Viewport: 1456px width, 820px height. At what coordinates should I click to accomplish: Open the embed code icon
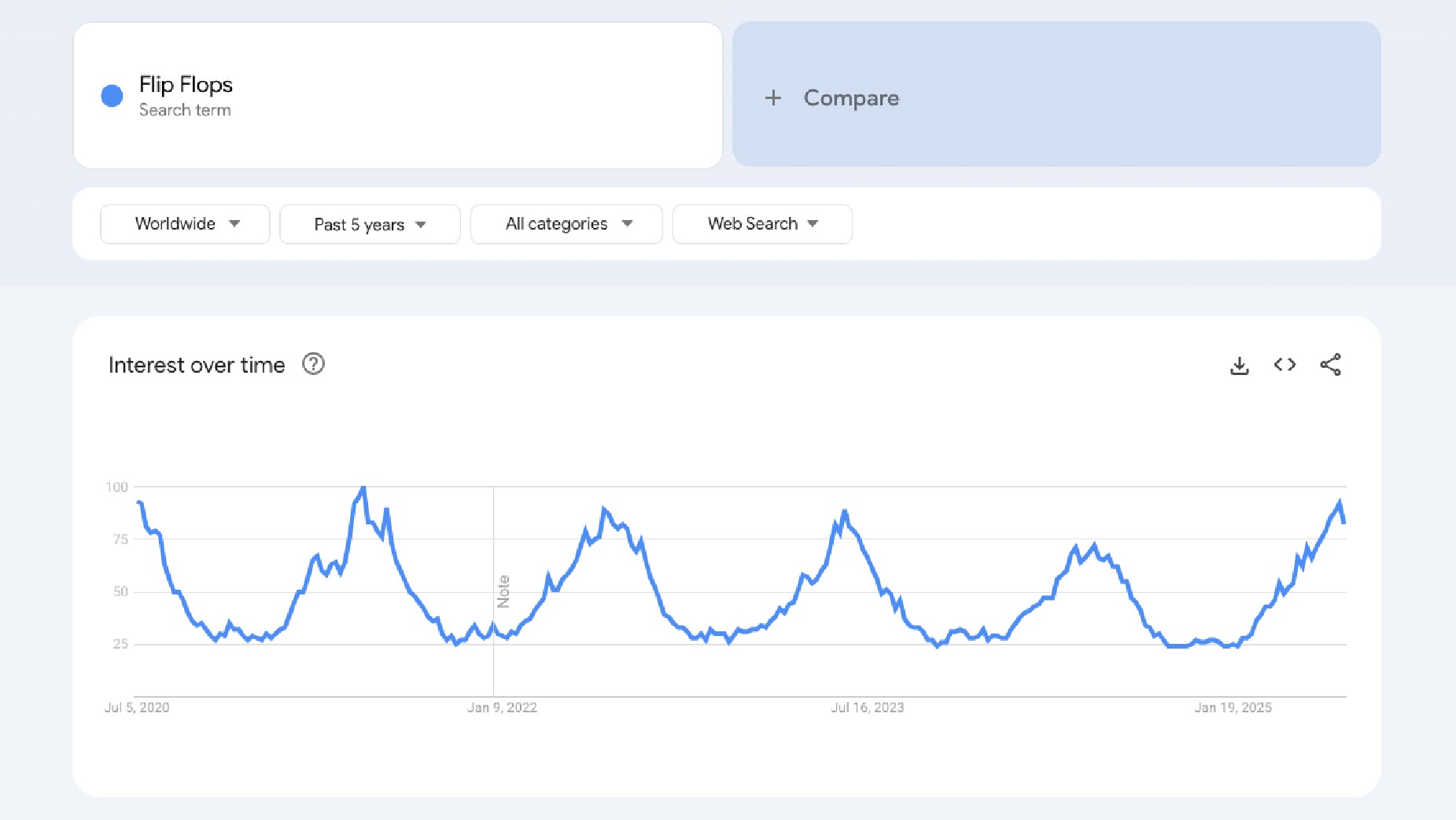[x=1285, y=365]
